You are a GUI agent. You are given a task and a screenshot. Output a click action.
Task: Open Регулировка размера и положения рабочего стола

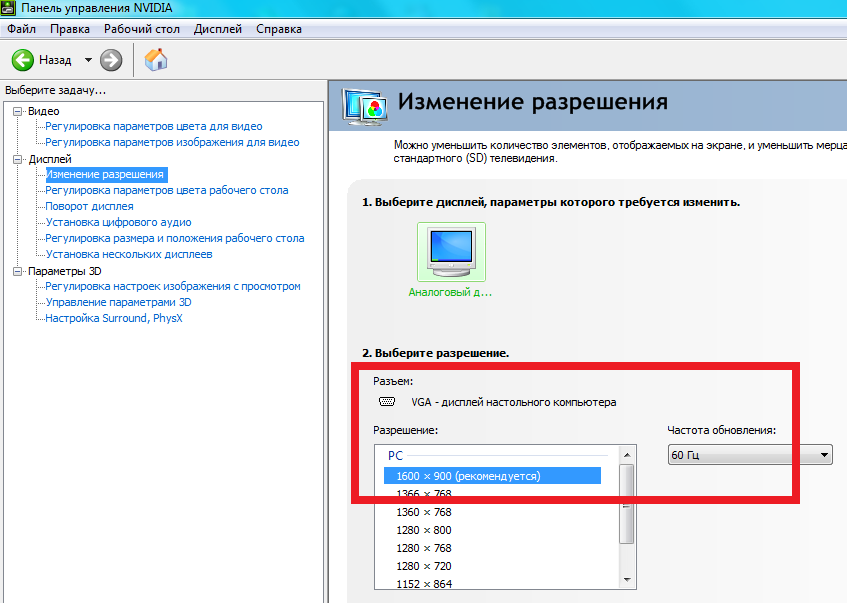[174, 238]
